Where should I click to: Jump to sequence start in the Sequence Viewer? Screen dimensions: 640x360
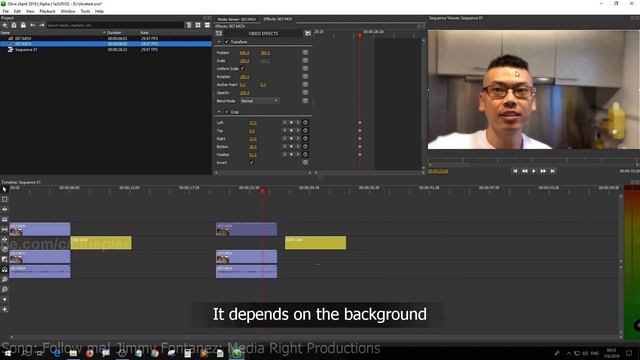(515, 171)
